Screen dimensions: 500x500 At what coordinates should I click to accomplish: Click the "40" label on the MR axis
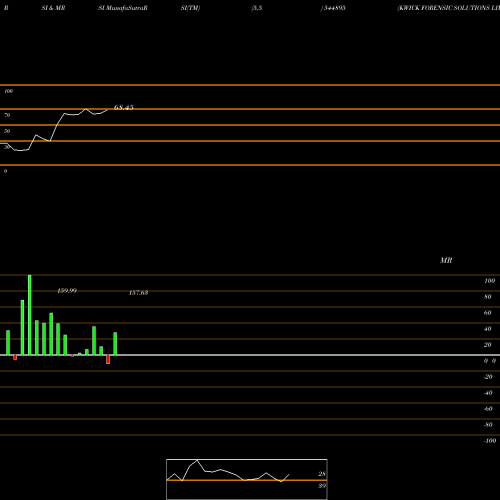(x=487, y=329)
